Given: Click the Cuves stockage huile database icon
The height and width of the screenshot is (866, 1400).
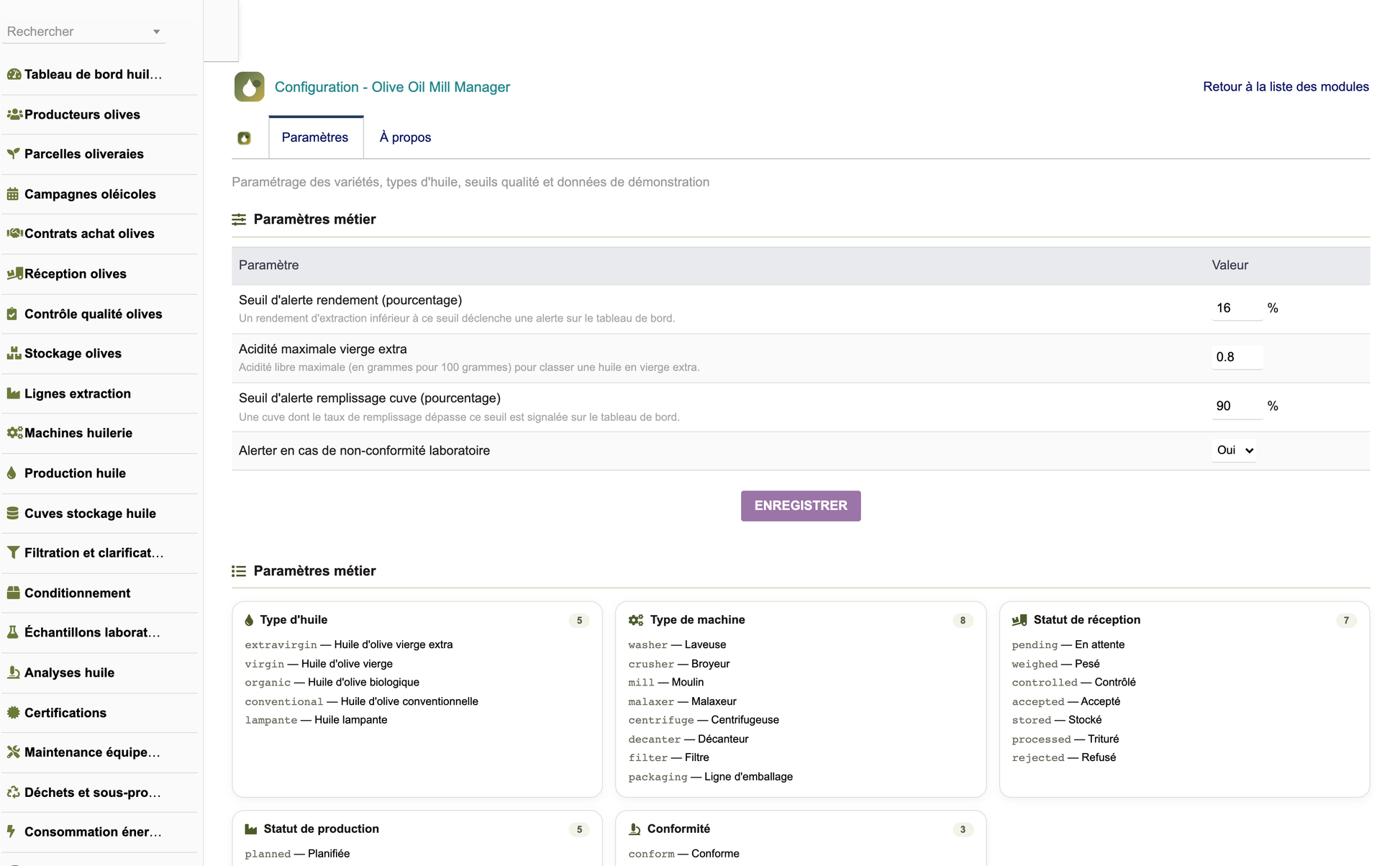Looking at the screenshot, I should coord(13,513).
